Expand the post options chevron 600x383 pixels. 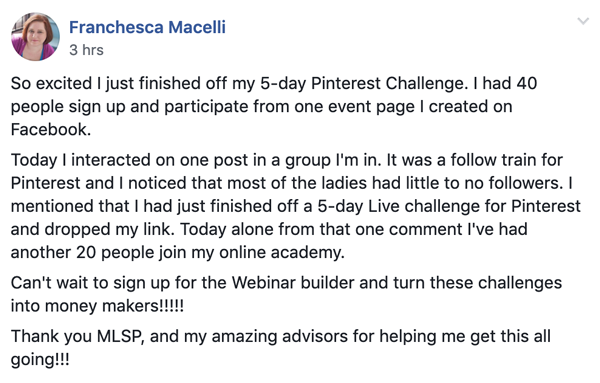point(583,21)
